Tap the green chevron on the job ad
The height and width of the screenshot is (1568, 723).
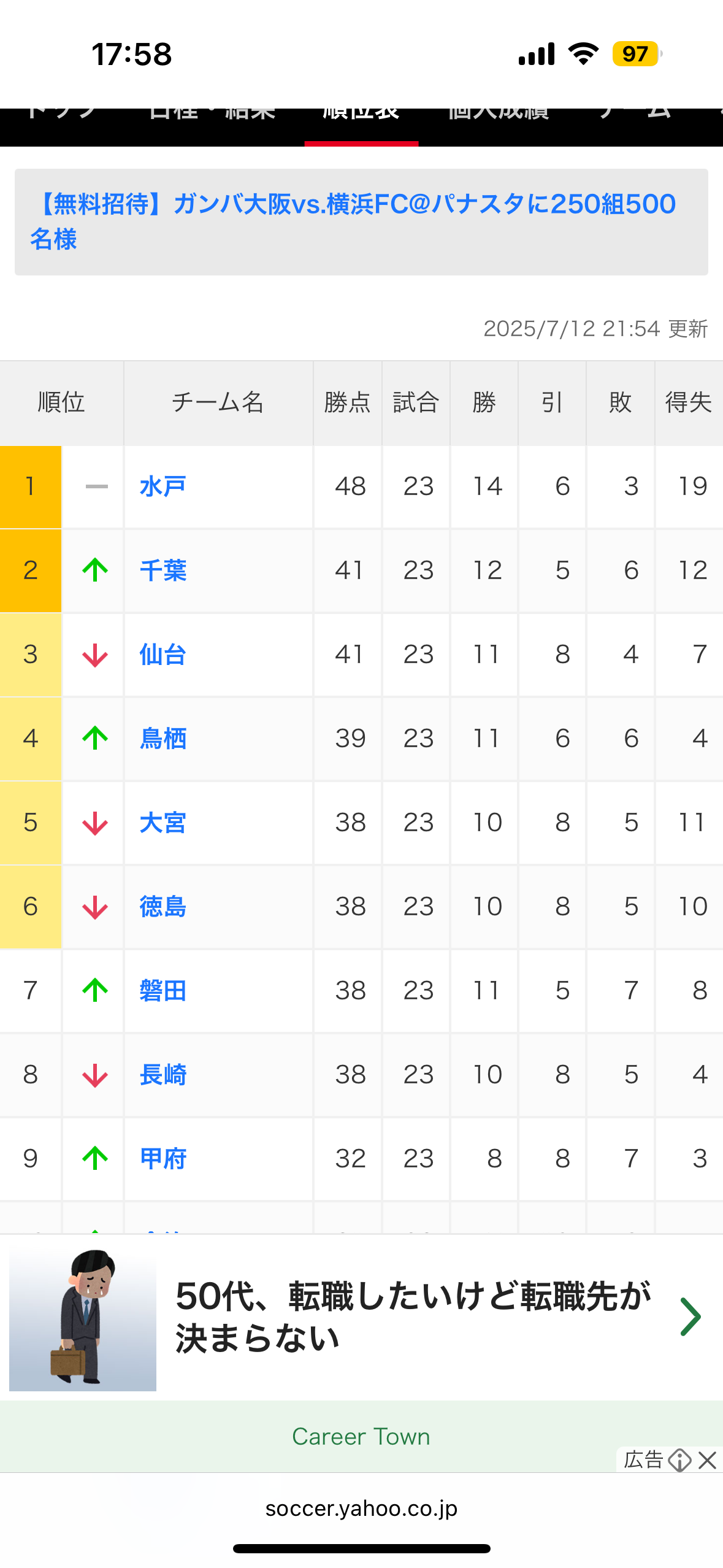click(690, 1316)
